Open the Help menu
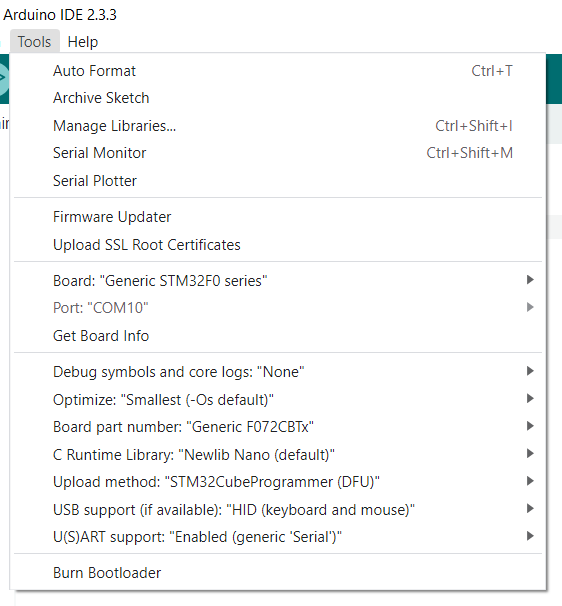 (83, 41)
